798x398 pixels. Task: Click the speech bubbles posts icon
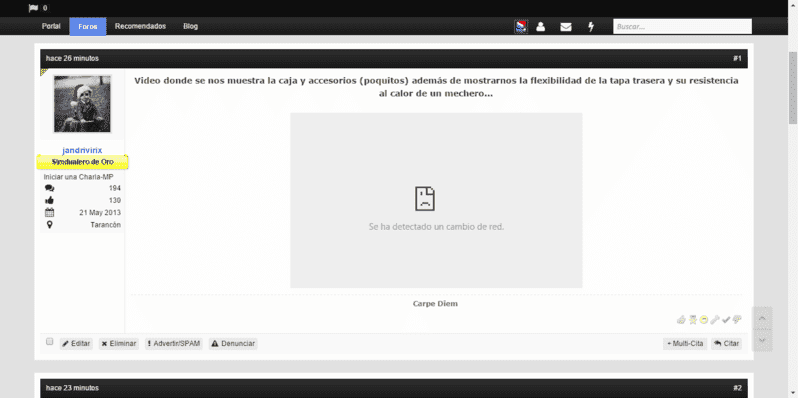coord(49,188)
